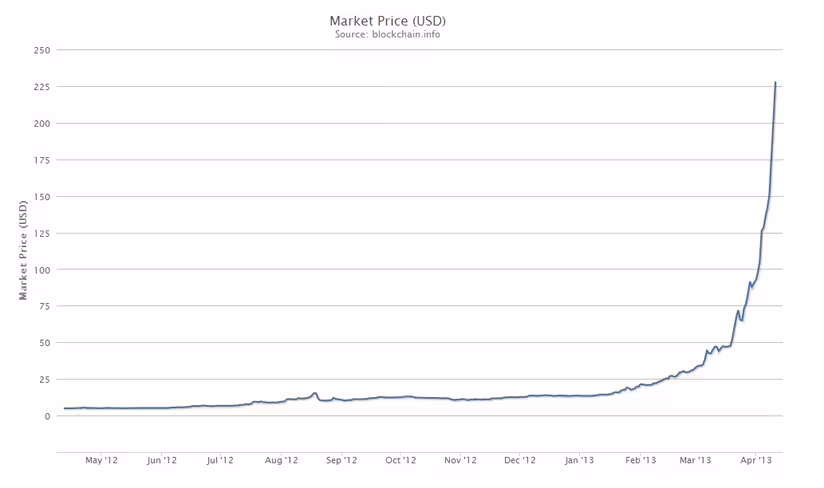Select the Mar '13 x-axis label
Image resolution: width=824 pixels, height=488 pixels.
[695, 460]
